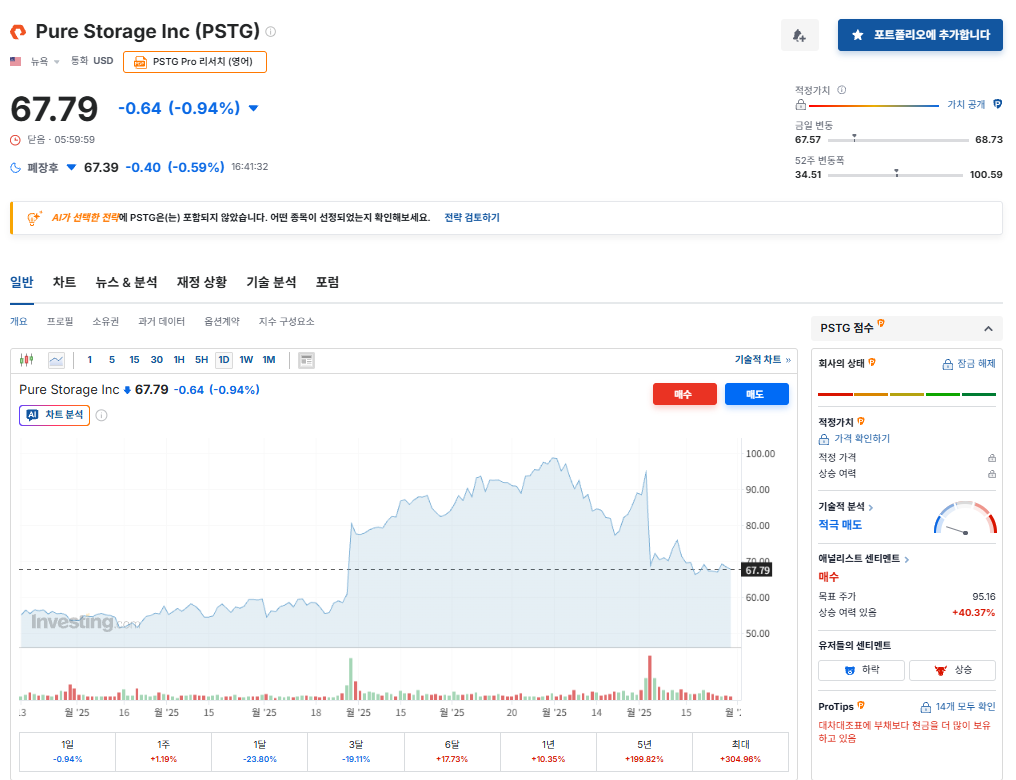Viewport: 1016px width, 780px height.
Task: Click the alert bell create-notification icon
Action: tap(800, 35)
